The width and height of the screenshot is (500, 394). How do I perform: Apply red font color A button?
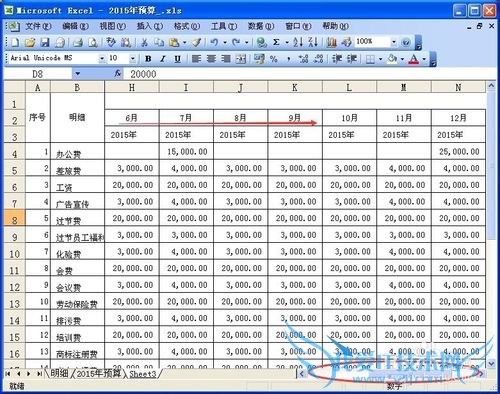pos(414,59)
